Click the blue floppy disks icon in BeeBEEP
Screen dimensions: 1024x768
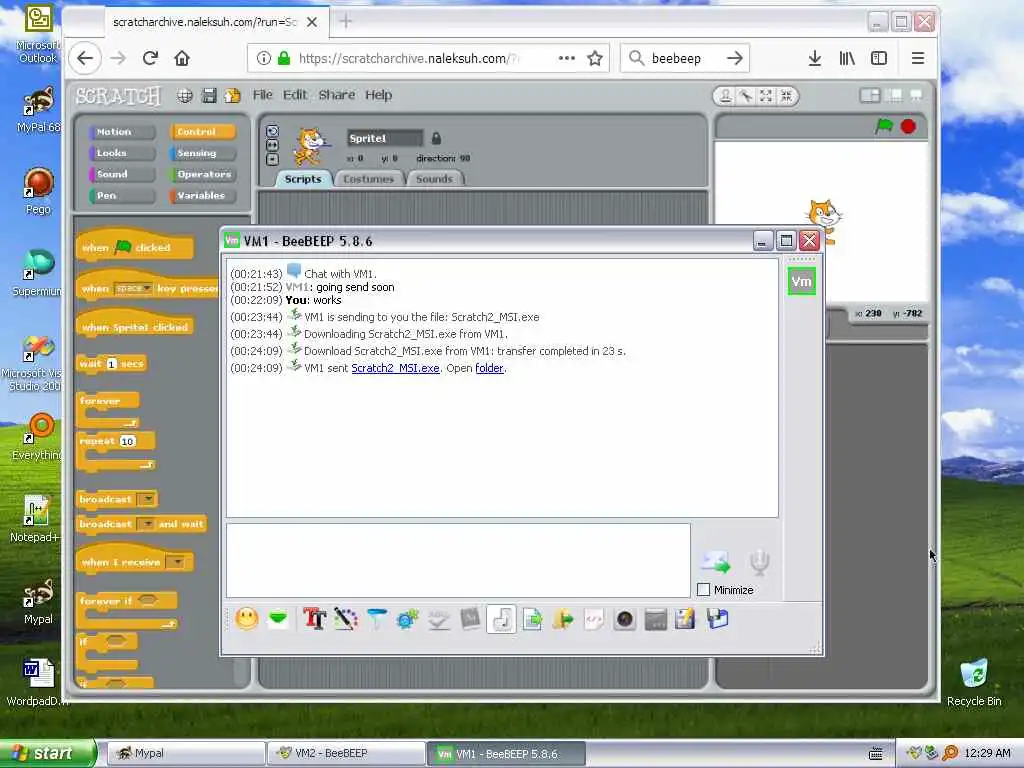[x=717, y=618]
